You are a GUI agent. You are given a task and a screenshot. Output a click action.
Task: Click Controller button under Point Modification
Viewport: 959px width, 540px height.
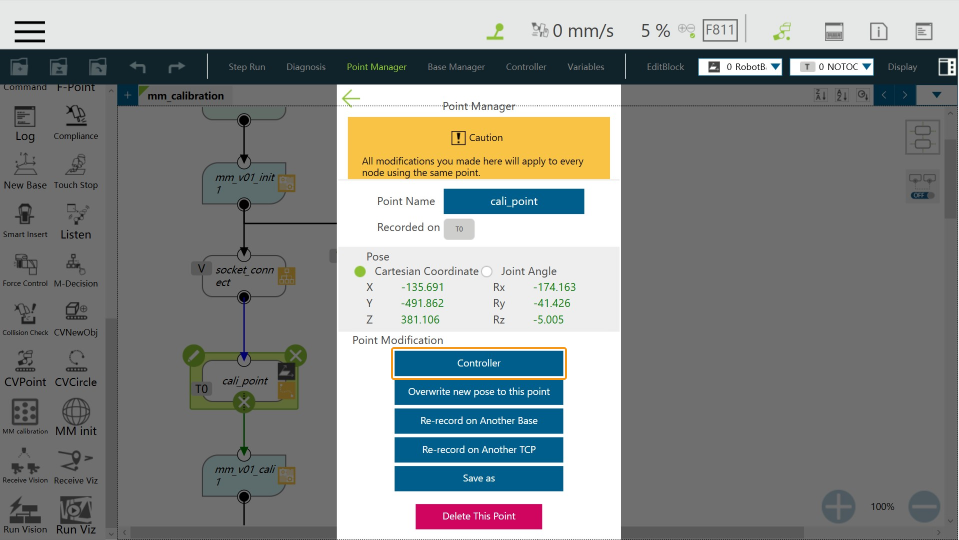[x=479, y=363]
